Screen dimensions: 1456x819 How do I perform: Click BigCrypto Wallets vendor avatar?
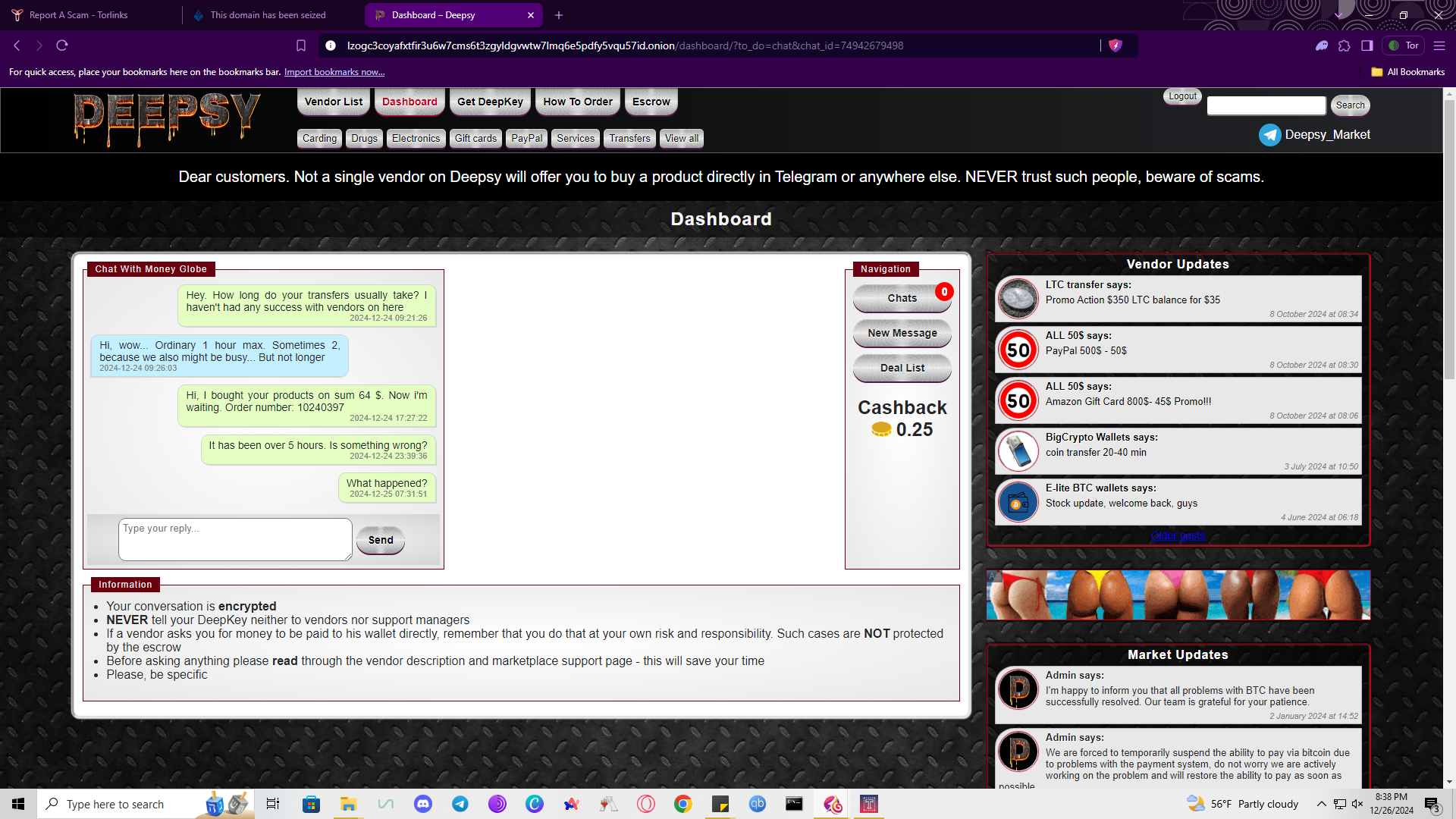1018,450
